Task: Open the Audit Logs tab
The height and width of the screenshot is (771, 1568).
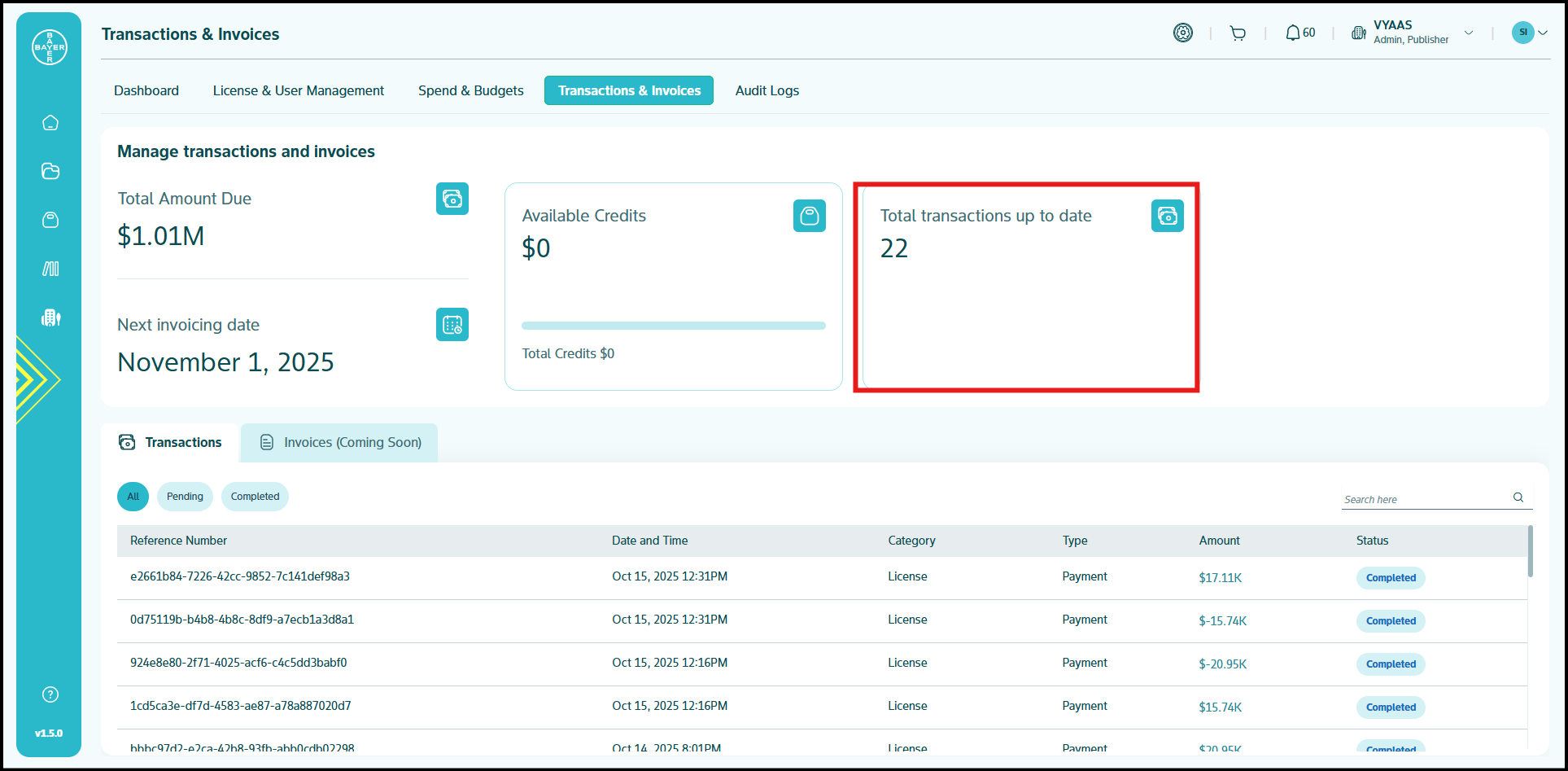Action: pyautogui.click(x=767, y=90)
